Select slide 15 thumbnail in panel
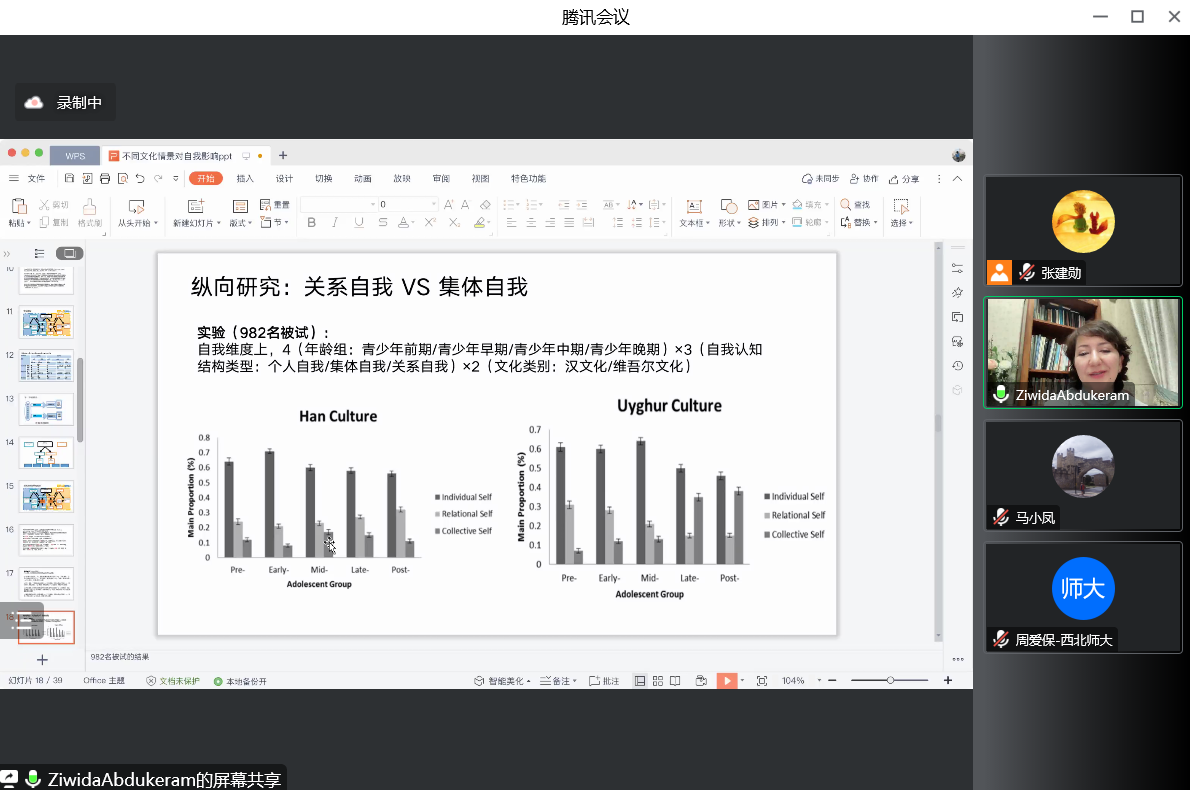This screenshot has height=790, width=1190. pos(46,496)
